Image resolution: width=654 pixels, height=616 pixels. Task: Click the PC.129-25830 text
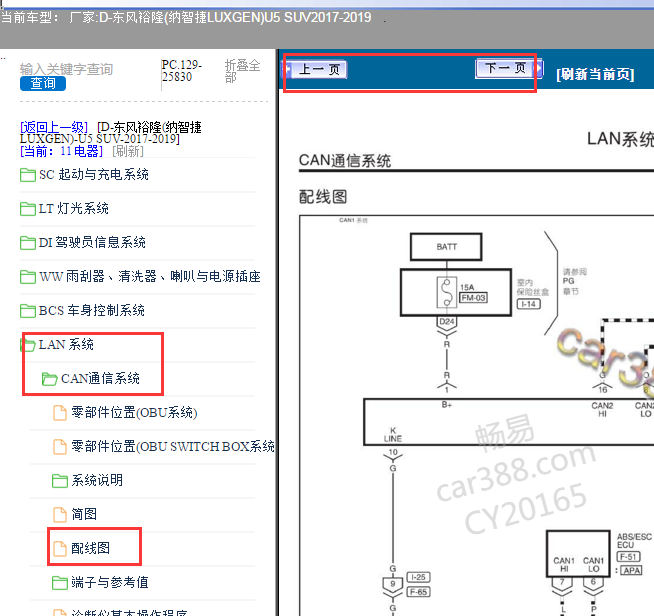[182, 71]
